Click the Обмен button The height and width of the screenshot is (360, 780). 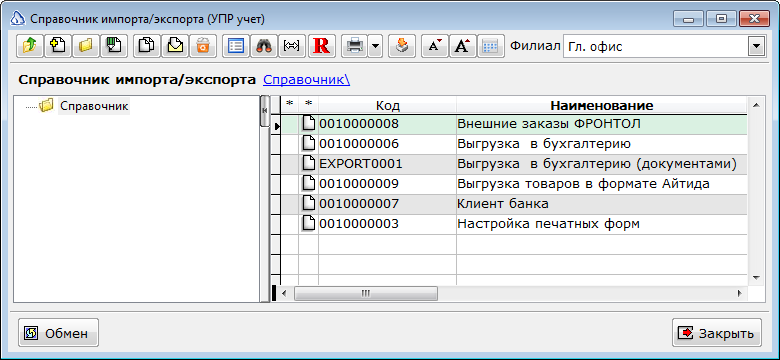click(x=59, y=333)
